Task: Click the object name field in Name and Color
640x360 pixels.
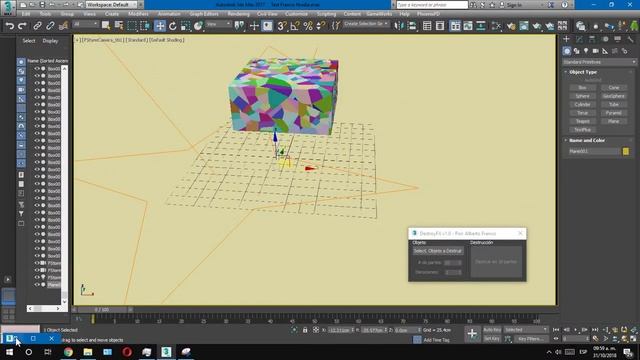Action: pyautogui.click(x=594, y=151)
